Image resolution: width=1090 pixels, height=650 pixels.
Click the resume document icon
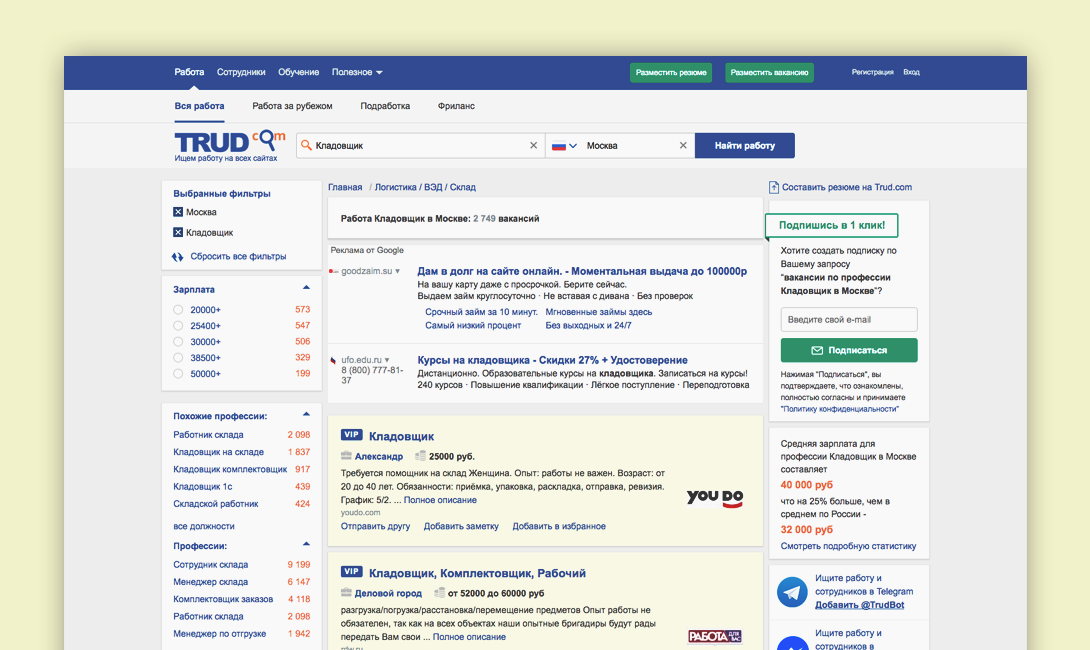click(x=774, y=187)
